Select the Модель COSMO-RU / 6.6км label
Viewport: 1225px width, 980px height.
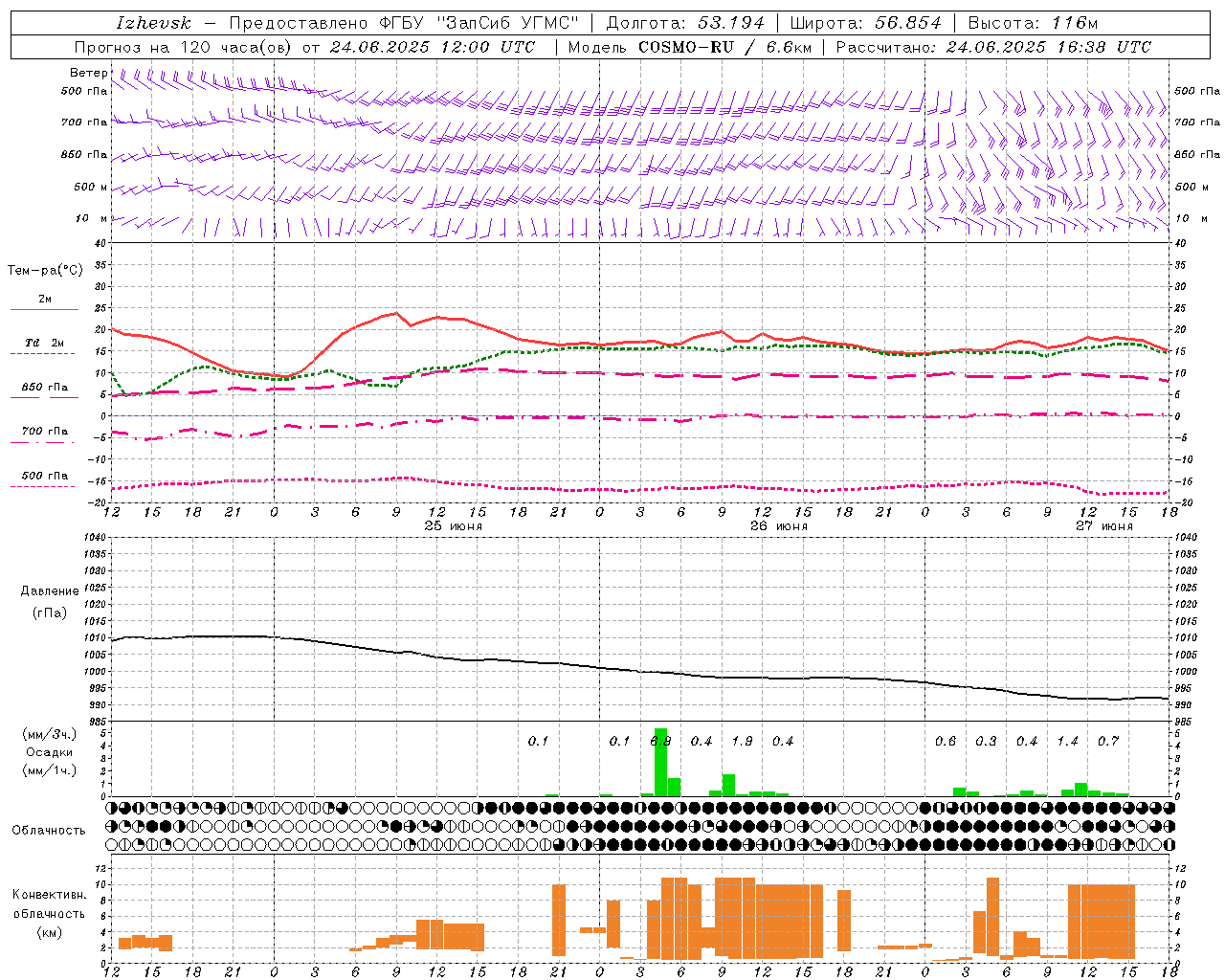click(x=688, y=47)
